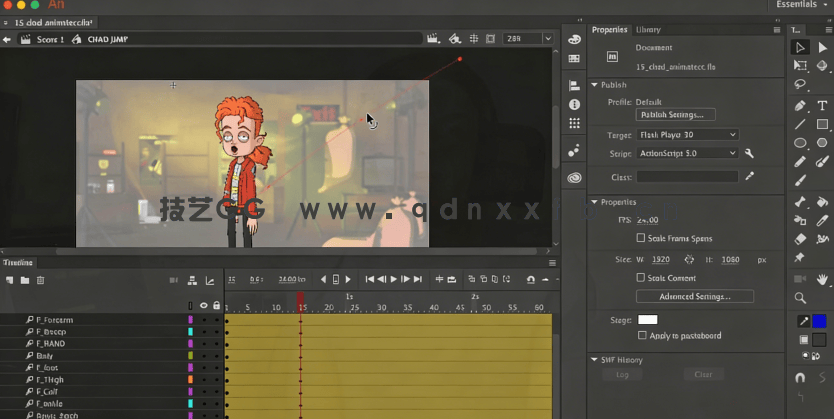
Task: Select the Lasso tool
Action: click(800, 84)
